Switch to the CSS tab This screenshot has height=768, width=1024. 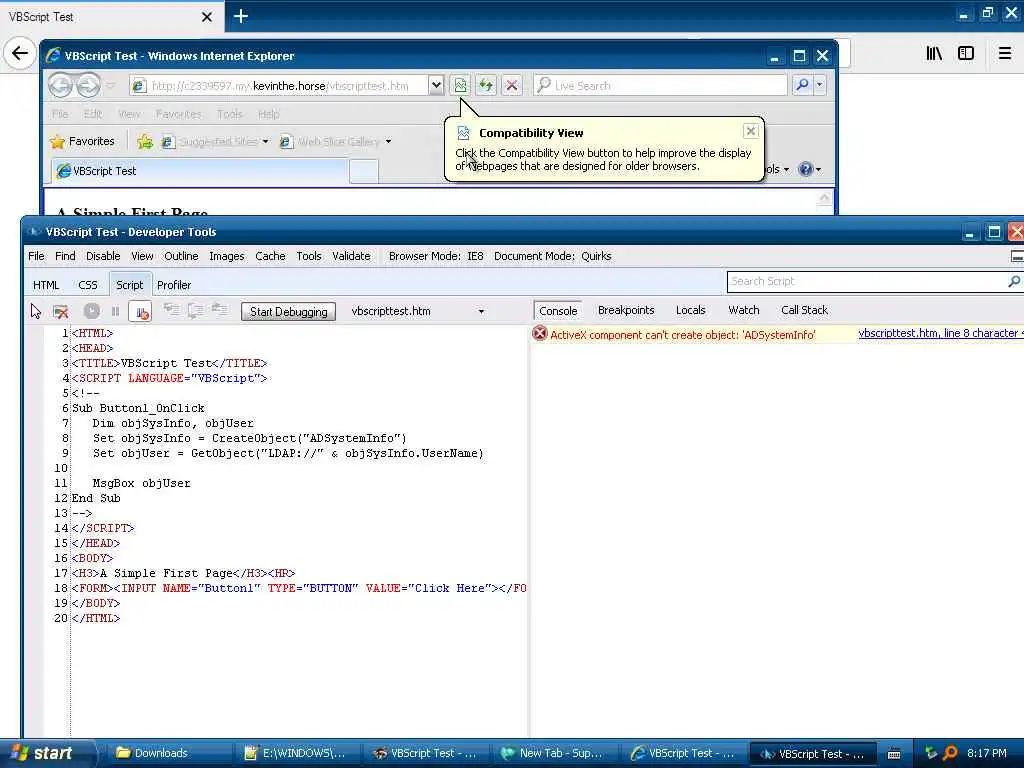(x=88, y=285)
